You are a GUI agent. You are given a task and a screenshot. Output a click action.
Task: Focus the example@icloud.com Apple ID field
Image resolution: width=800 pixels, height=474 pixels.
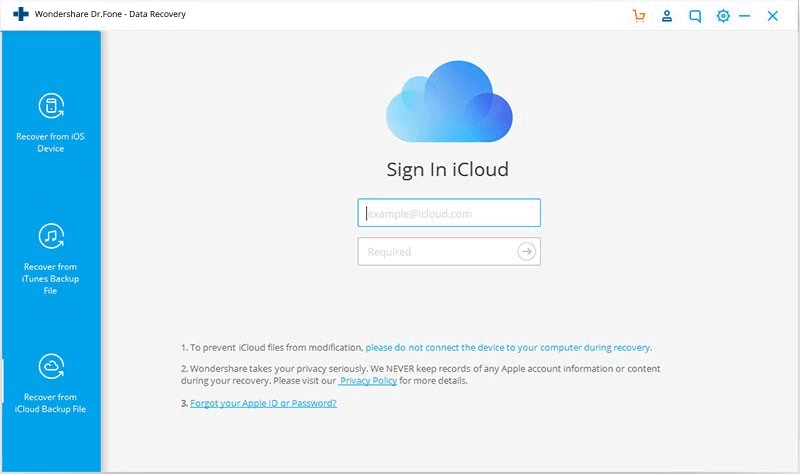coord(449,213)
